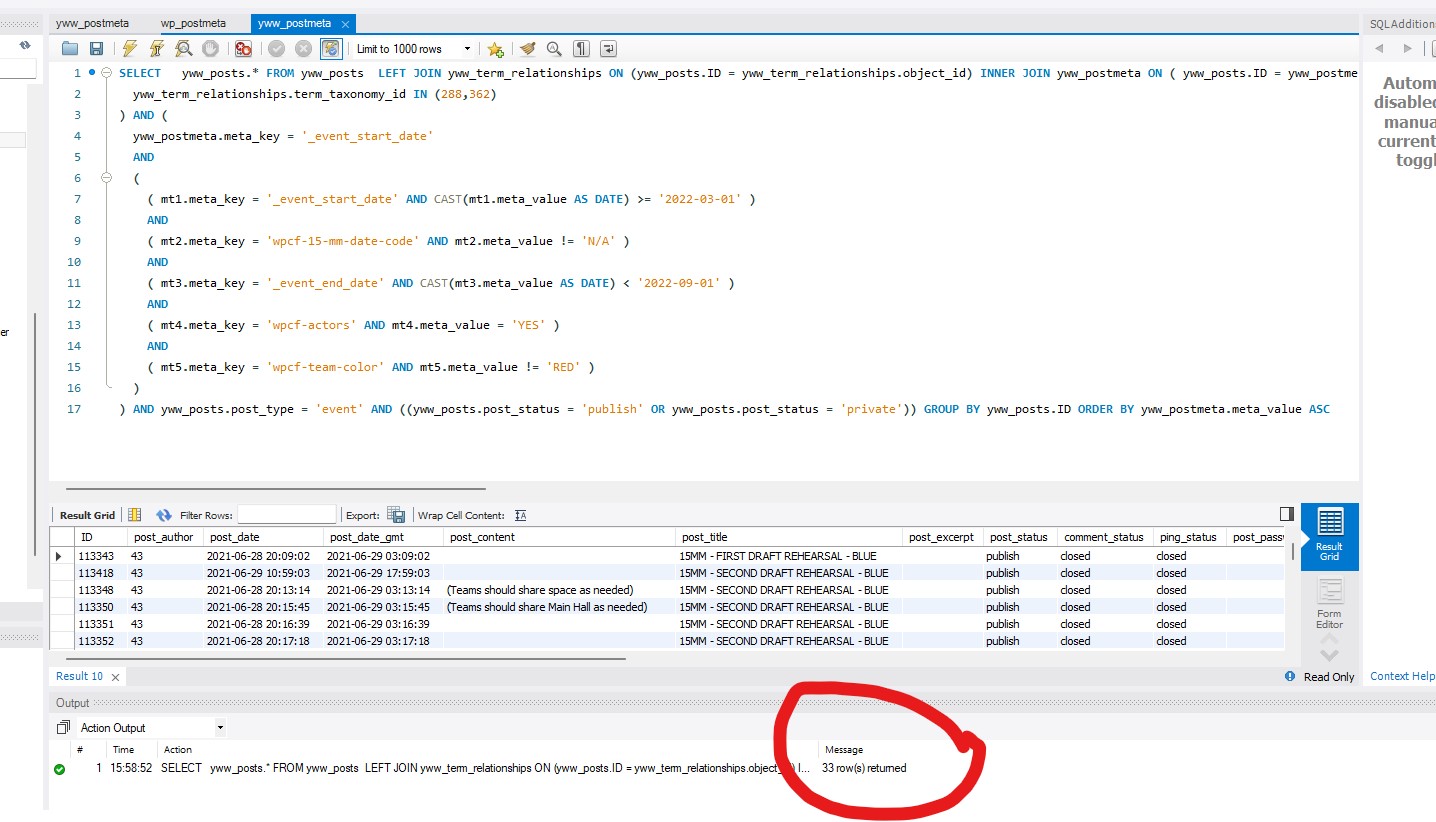Toggle stop-on-error execution mode icon
The width and height of the screenshot is (1436, 822).
click(243, 49)
